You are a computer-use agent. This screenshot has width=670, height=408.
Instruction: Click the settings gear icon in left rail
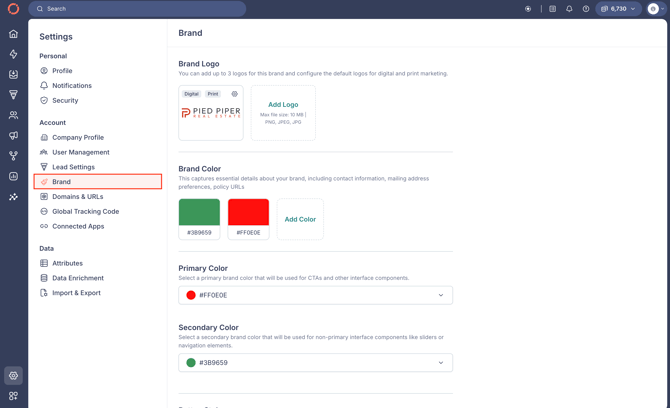click(x=13, y=376)
